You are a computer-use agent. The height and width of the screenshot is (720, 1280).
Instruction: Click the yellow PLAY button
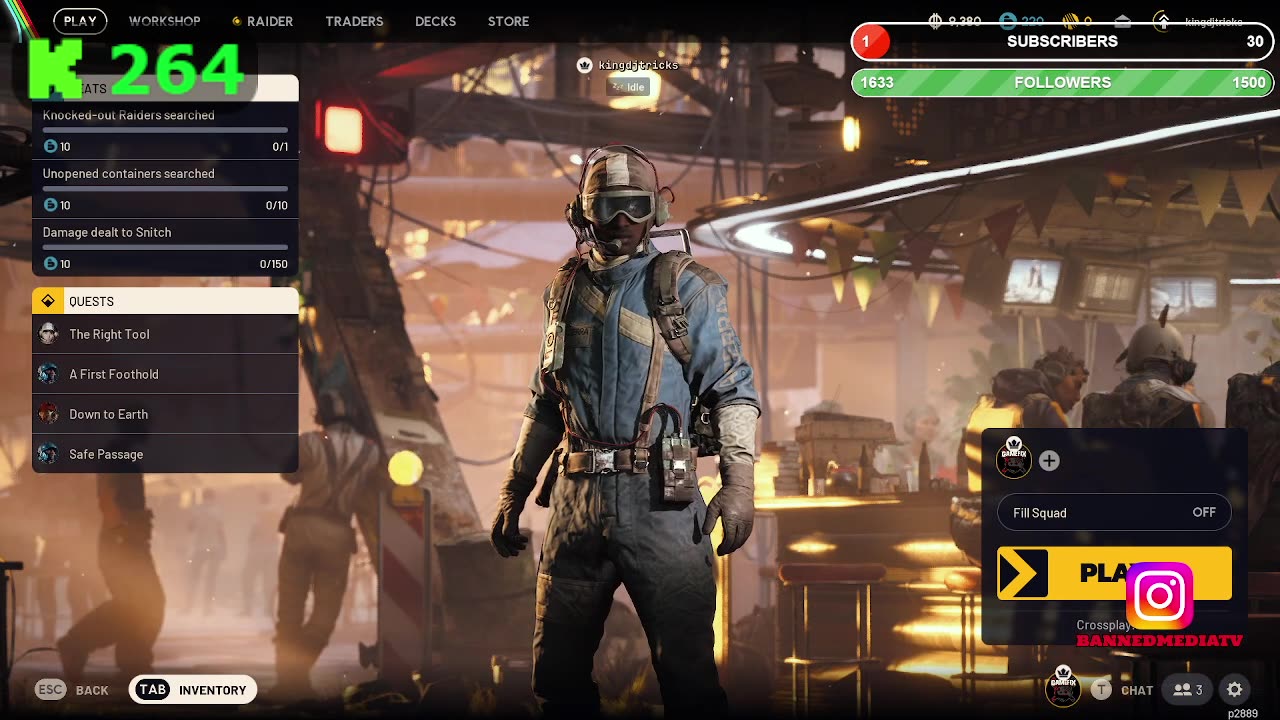tap(1114, 573)
